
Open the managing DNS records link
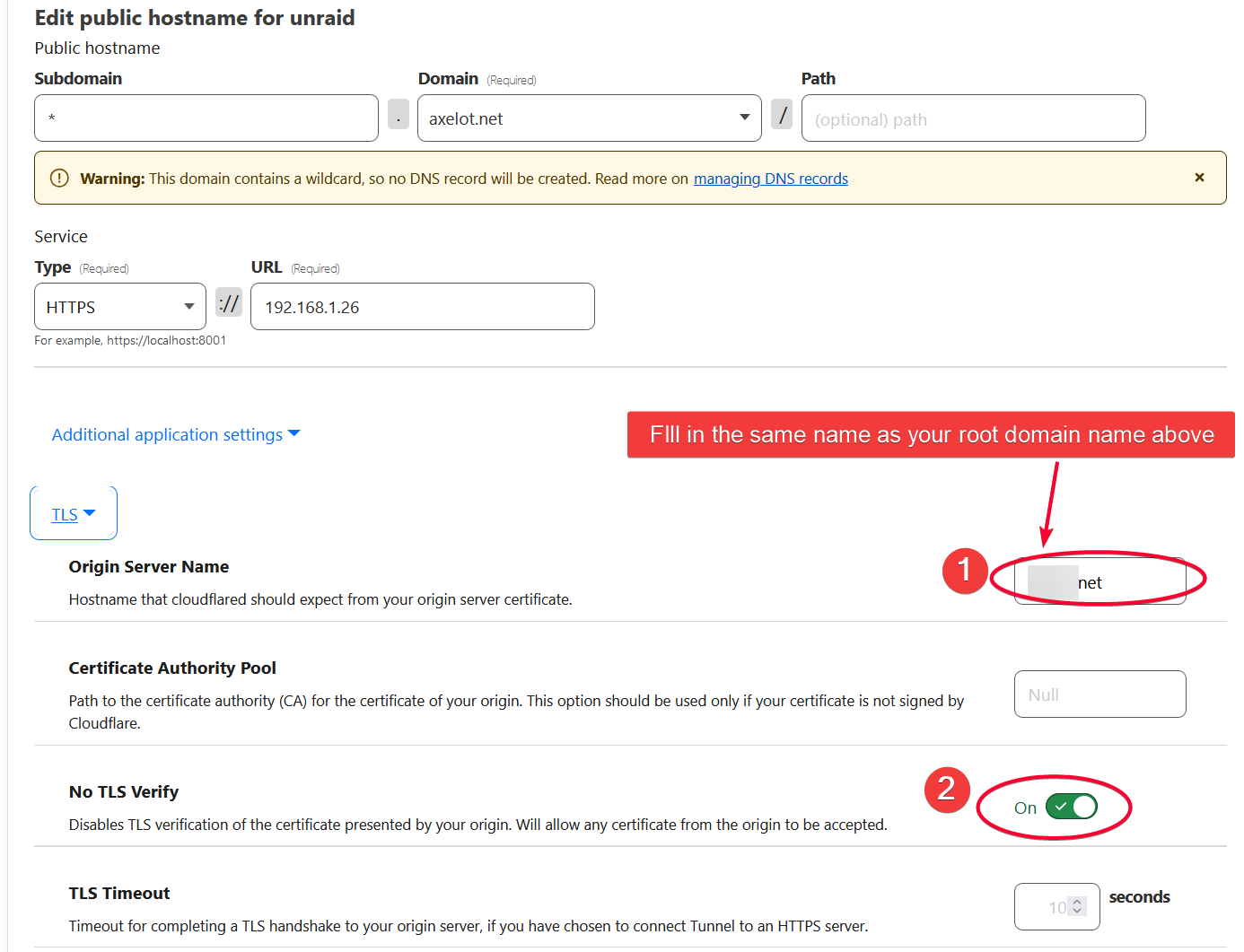click(771, 179)
